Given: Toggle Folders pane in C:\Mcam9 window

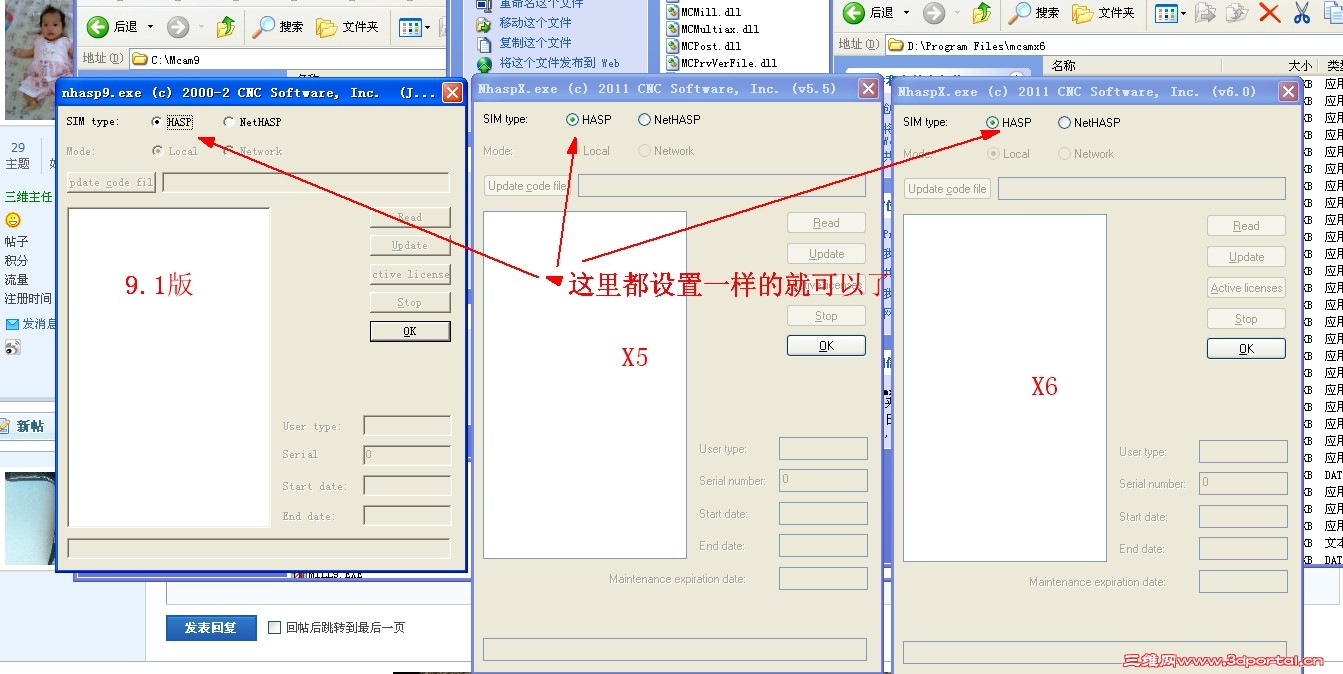Looking at the screenshot, I should click(x=349, y=27).
